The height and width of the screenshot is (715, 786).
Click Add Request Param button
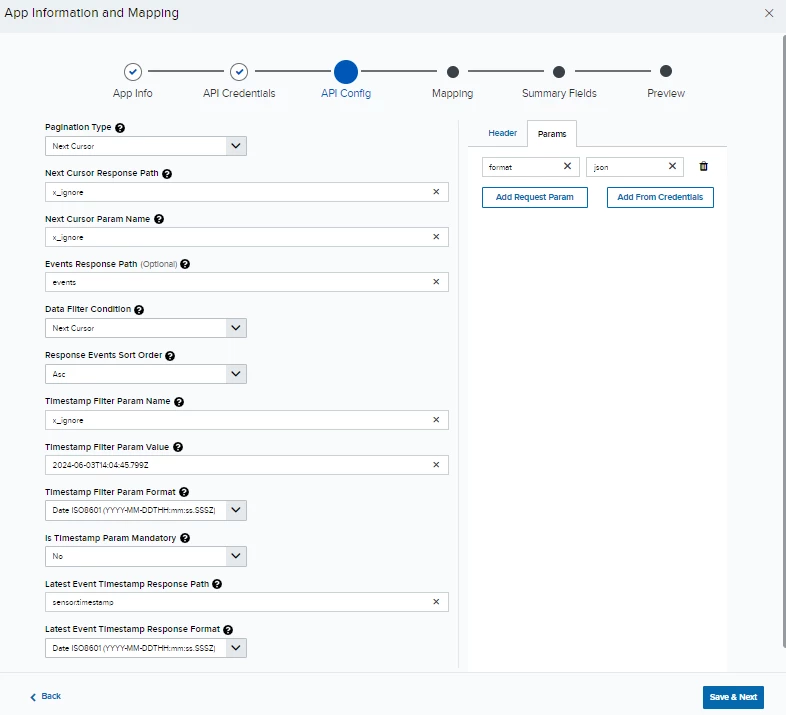pyautogui.click(x=534, y=197)
